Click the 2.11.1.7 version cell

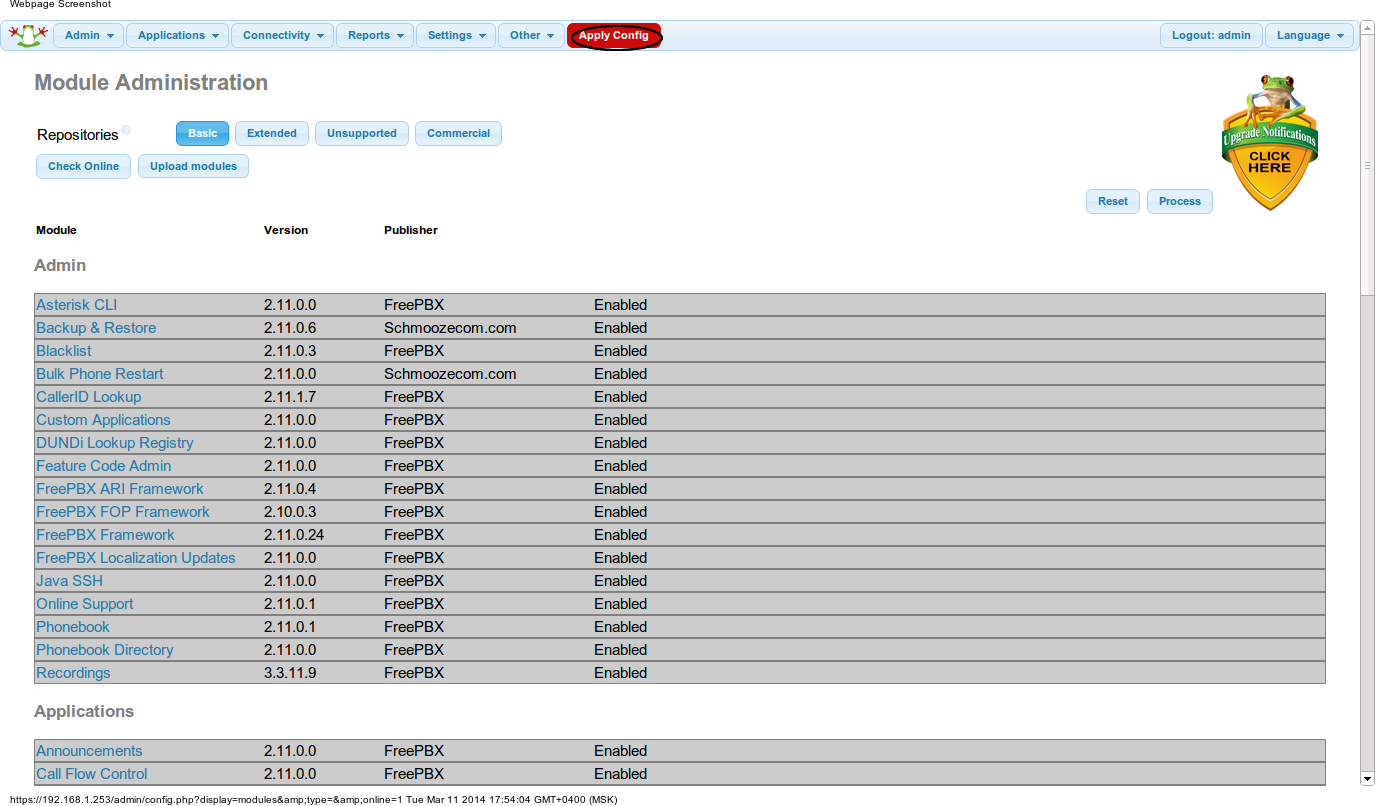pos(290,397)
